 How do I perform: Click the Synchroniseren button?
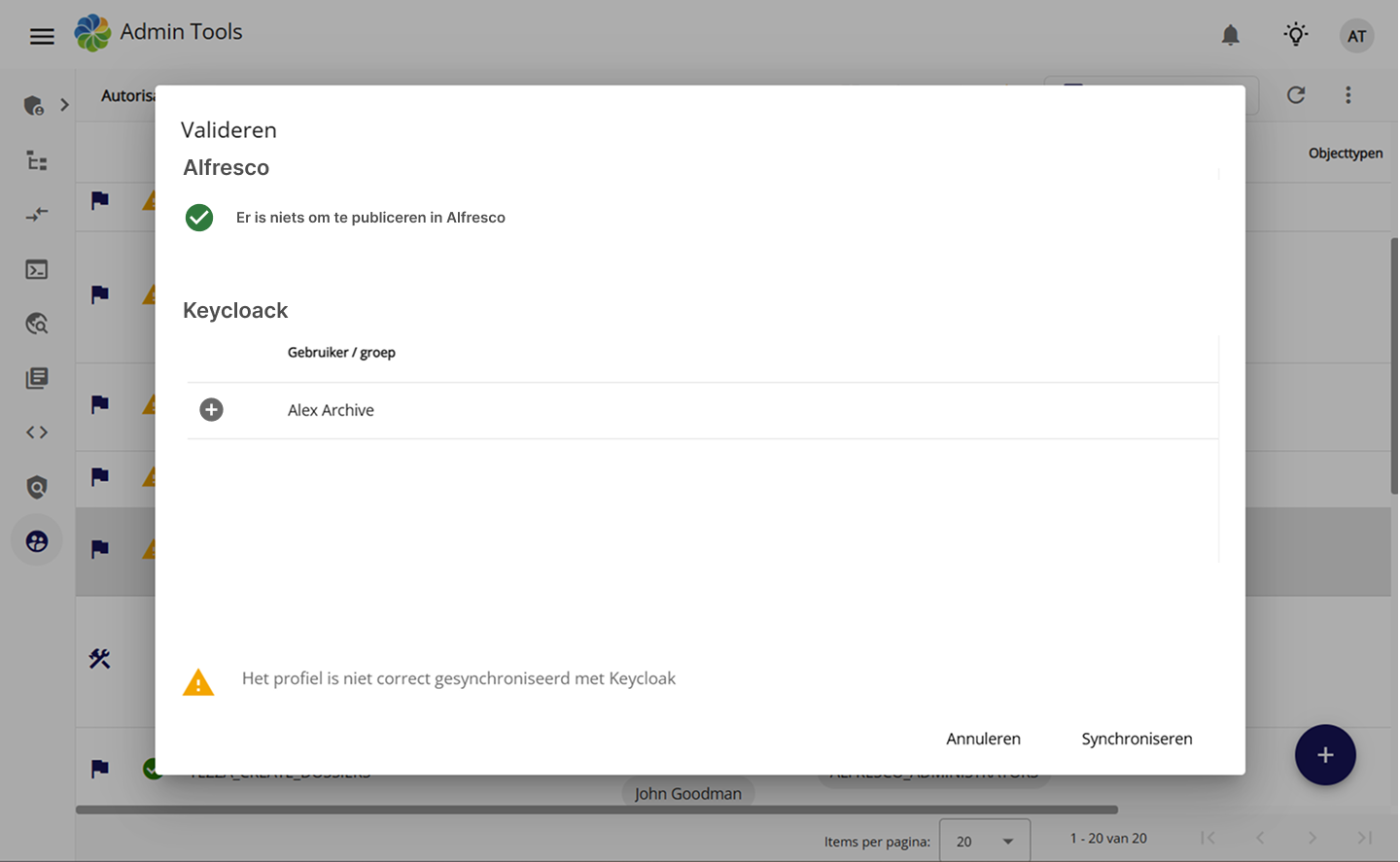point(1137,739)
